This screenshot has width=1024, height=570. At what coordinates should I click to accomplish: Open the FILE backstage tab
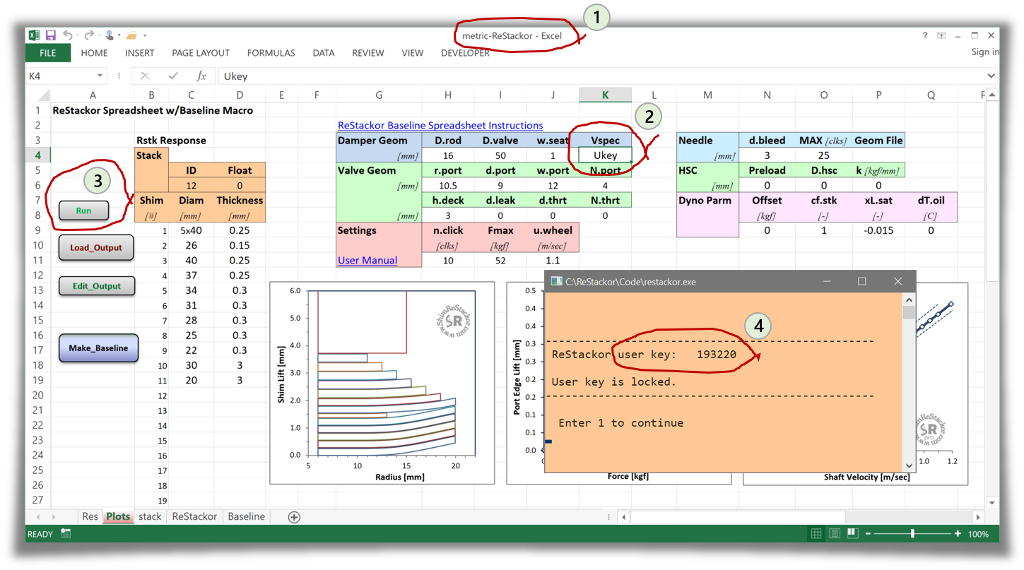pyautogui.click(x=48, y=53)
